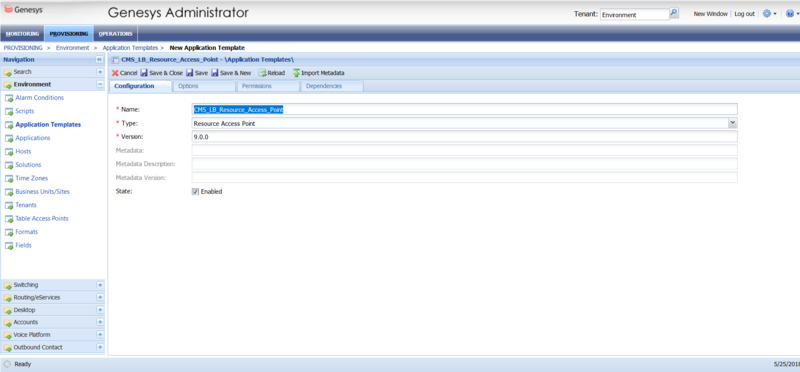The width and height of the screenshot is (800, 372).
Task: Click the Cancel red X icon
Action: pyautogui.click(x=115, y=73)
